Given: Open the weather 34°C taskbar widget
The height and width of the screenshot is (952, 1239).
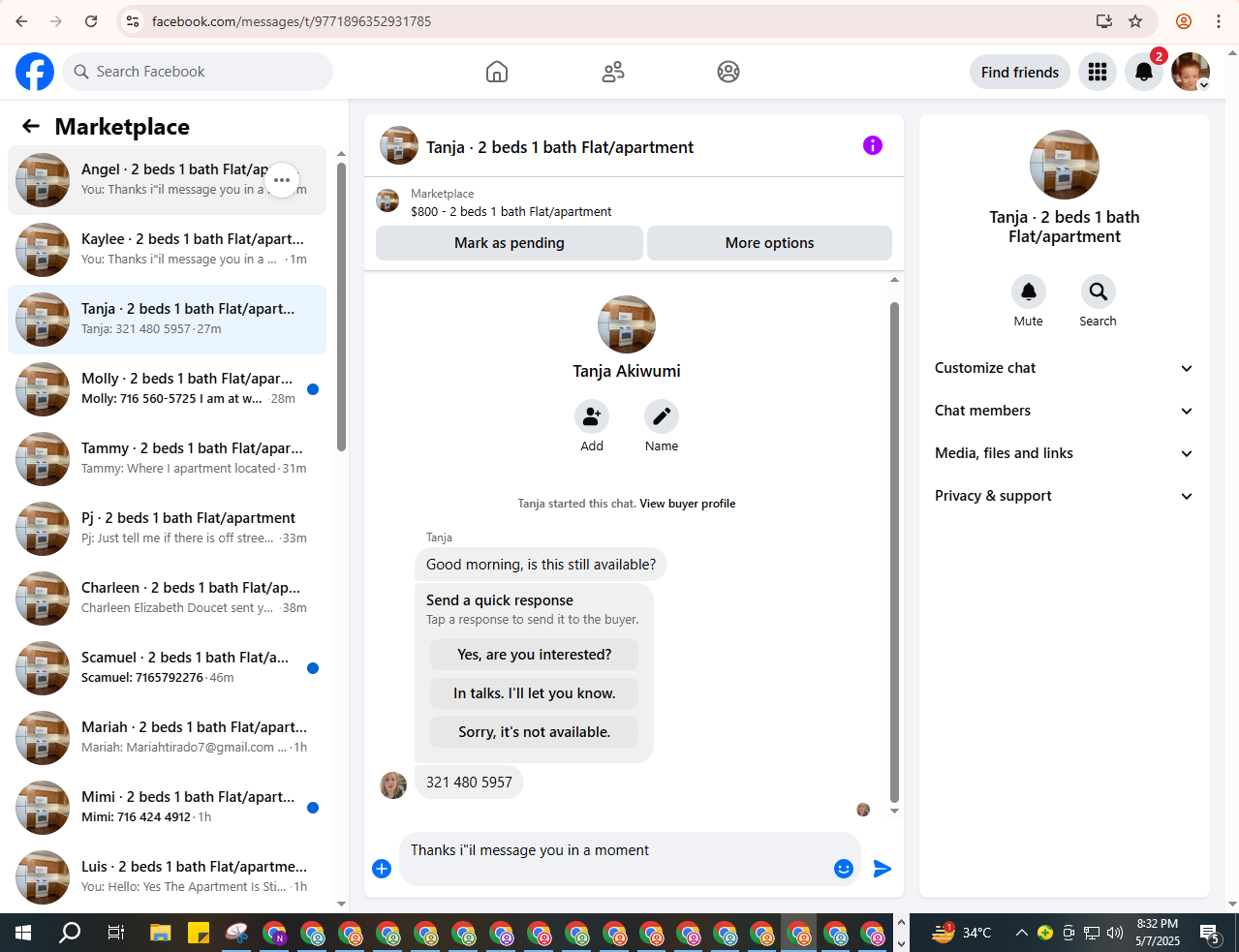Looking at the screenshot, I should [961, 933].
